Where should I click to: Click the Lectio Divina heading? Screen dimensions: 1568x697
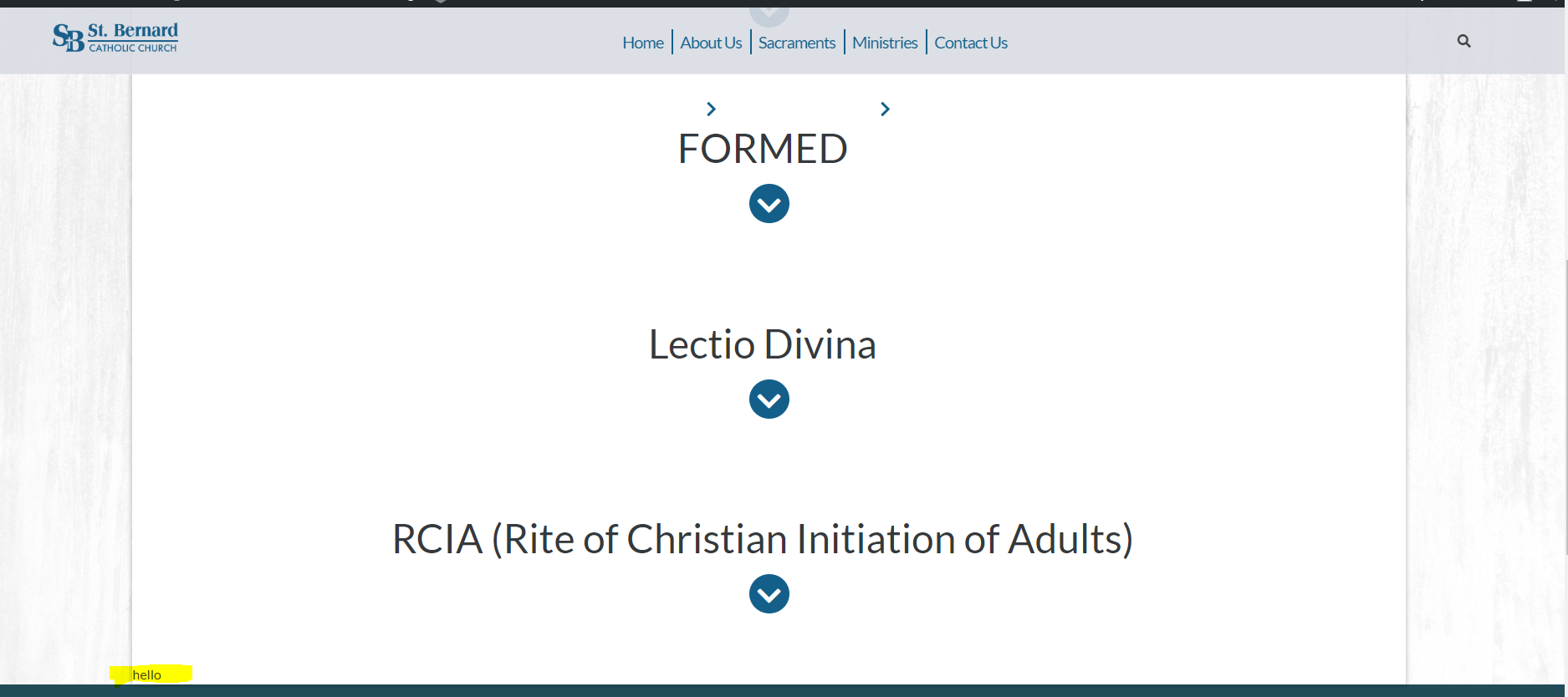[763, 344]
